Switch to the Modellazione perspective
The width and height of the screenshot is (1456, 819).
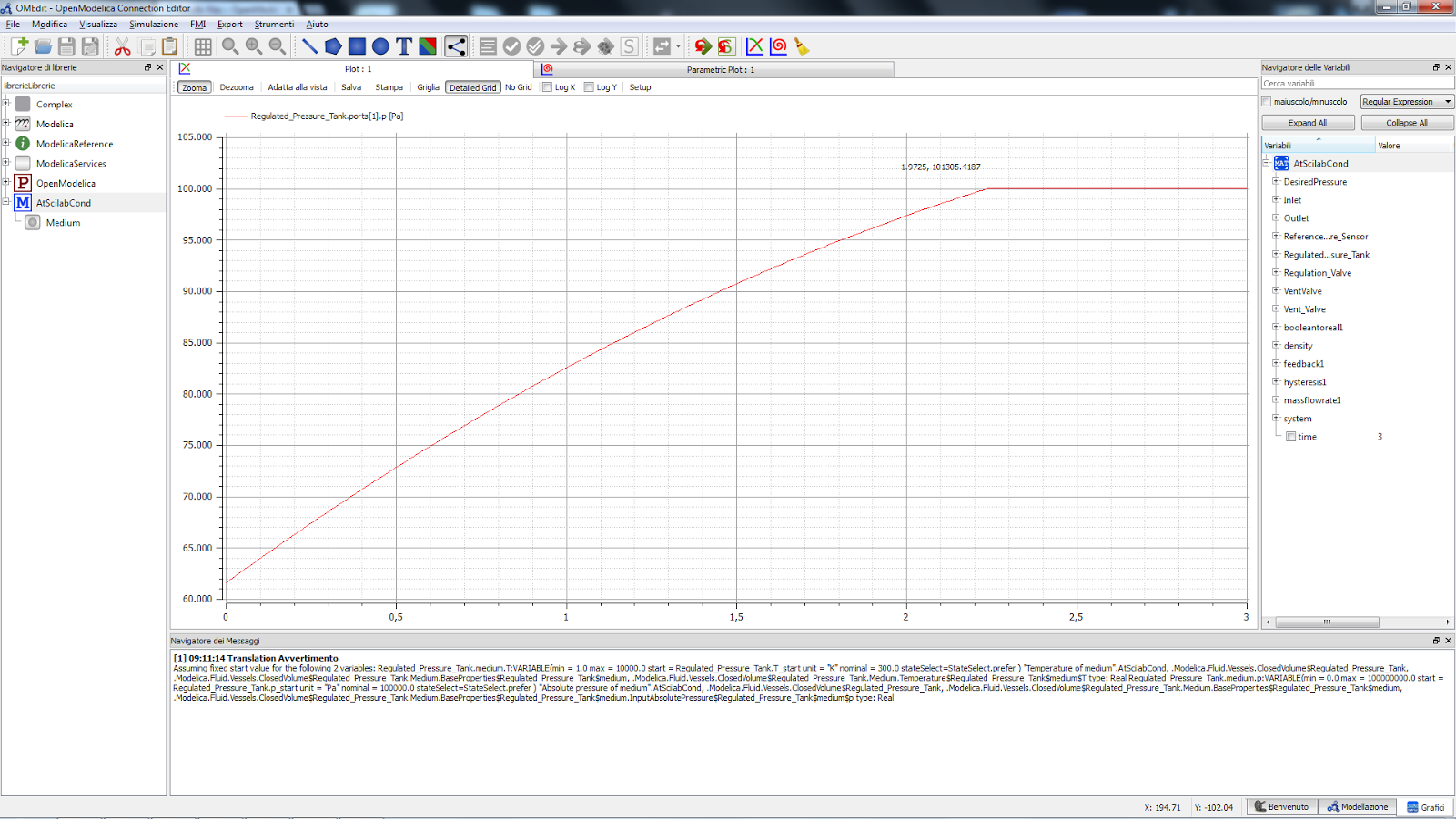1357,807
